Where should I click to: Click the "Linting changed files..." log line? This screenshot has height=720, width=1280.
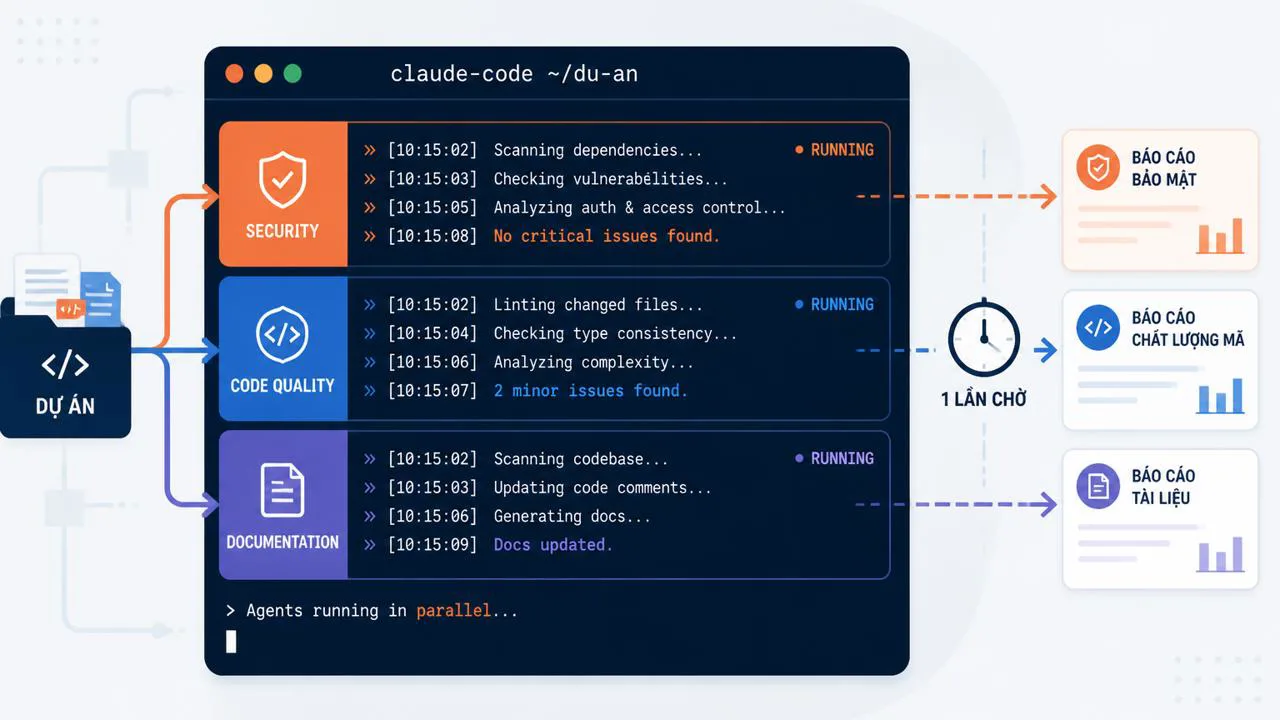tap(598, 305)
